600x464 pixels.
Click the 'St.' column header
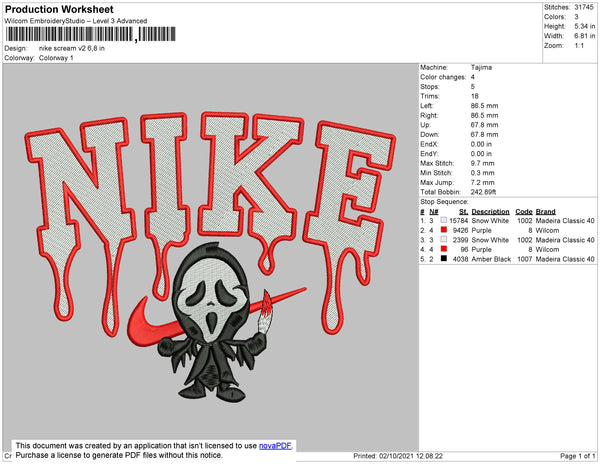pyautogui.click(x=464, y=212)
